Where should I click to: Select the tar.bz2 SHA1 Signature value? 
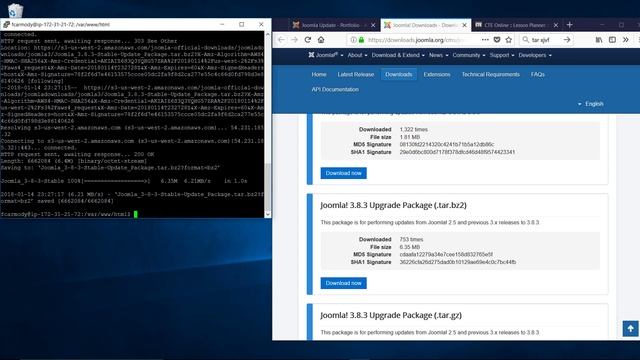458,262
